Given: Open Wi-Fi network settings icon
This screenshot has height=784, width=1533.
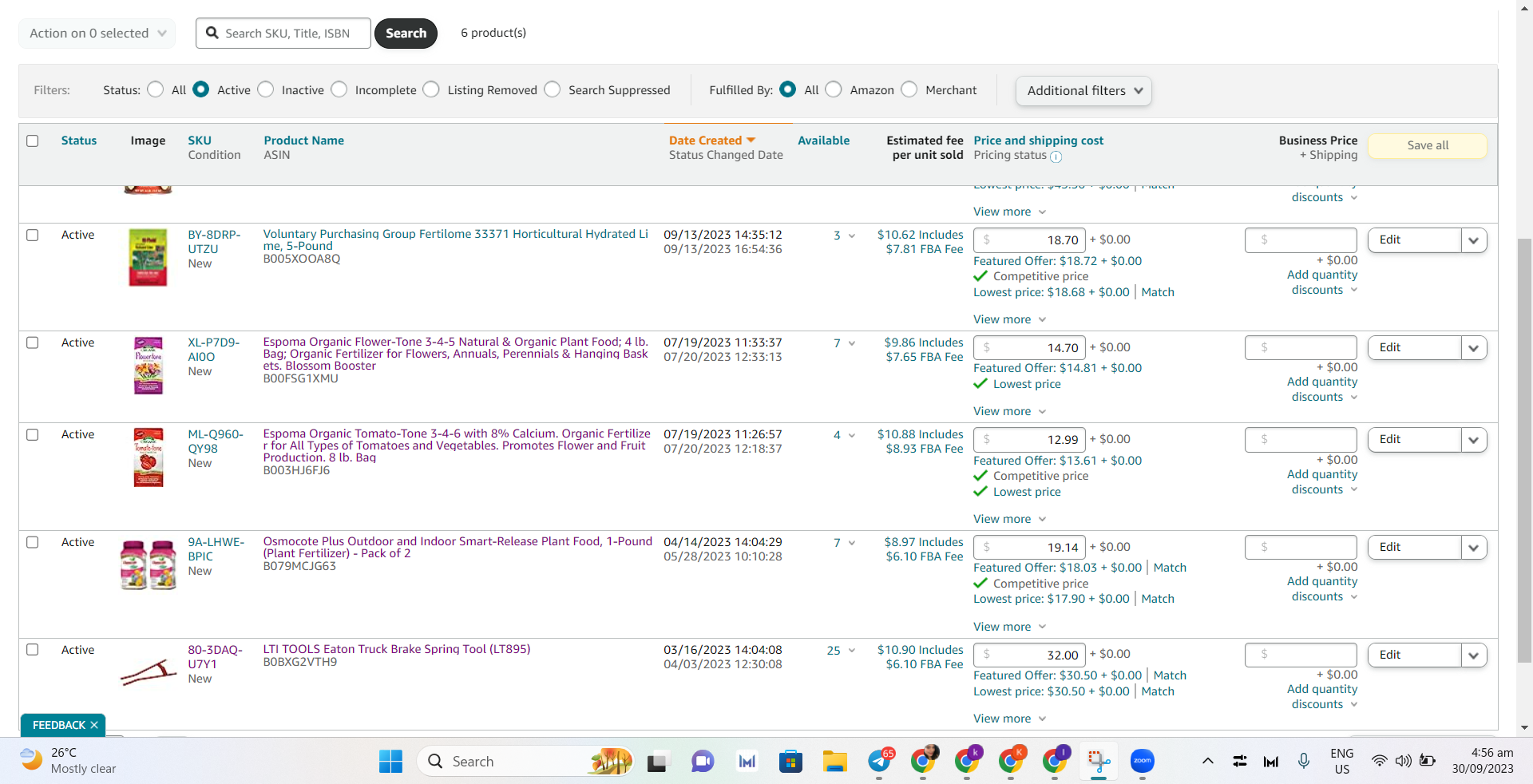Looking at the screenshot, I should [x=1379, y=761].
